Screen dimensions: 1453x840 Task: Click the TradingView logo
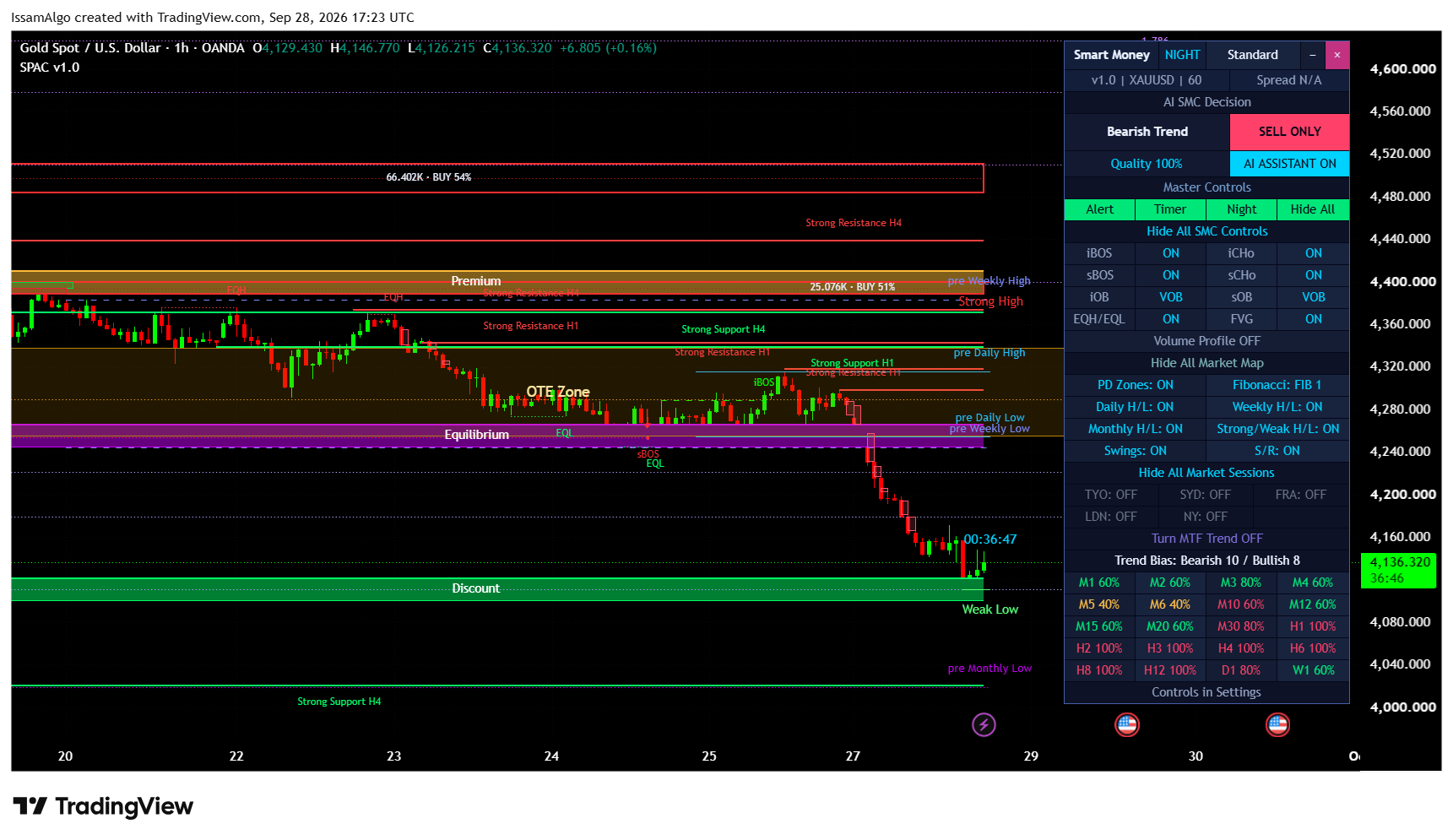103,807
